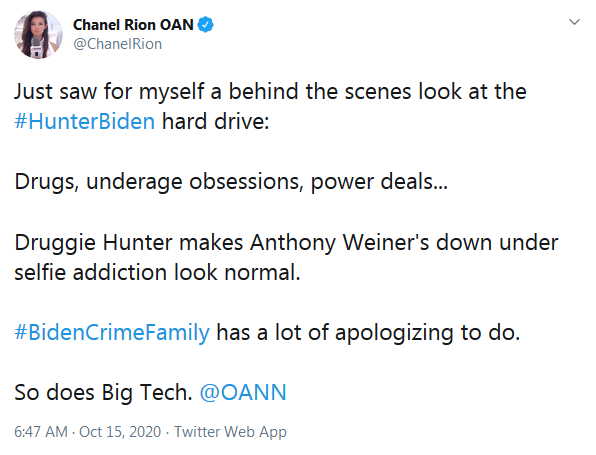The width and height of the screenshot is (596, 455).
Task: Click the 'So does Big Tech.' text
Action: 103,393
